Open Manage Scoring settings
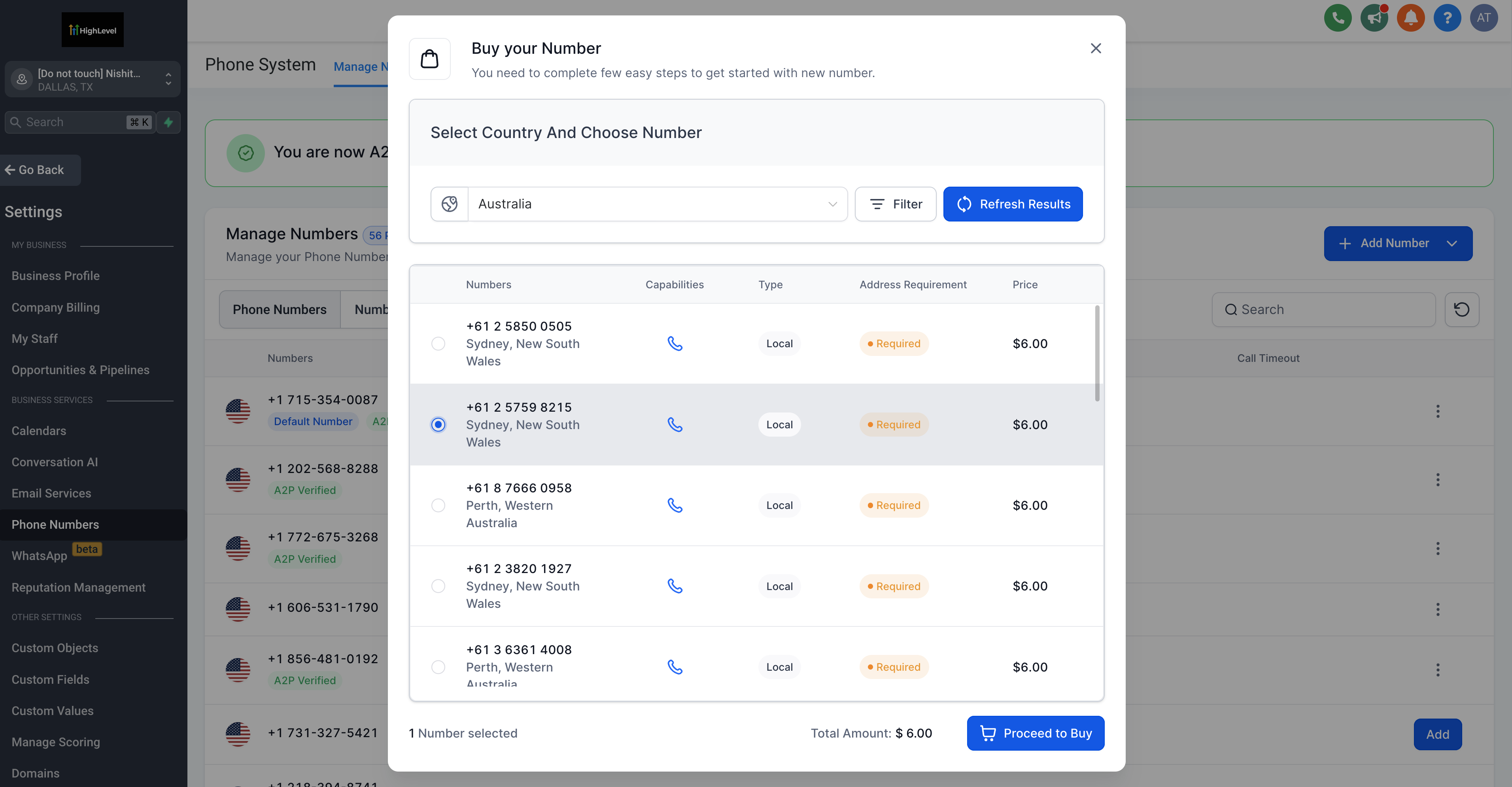1512x787 pixels. tap(56, 742)
